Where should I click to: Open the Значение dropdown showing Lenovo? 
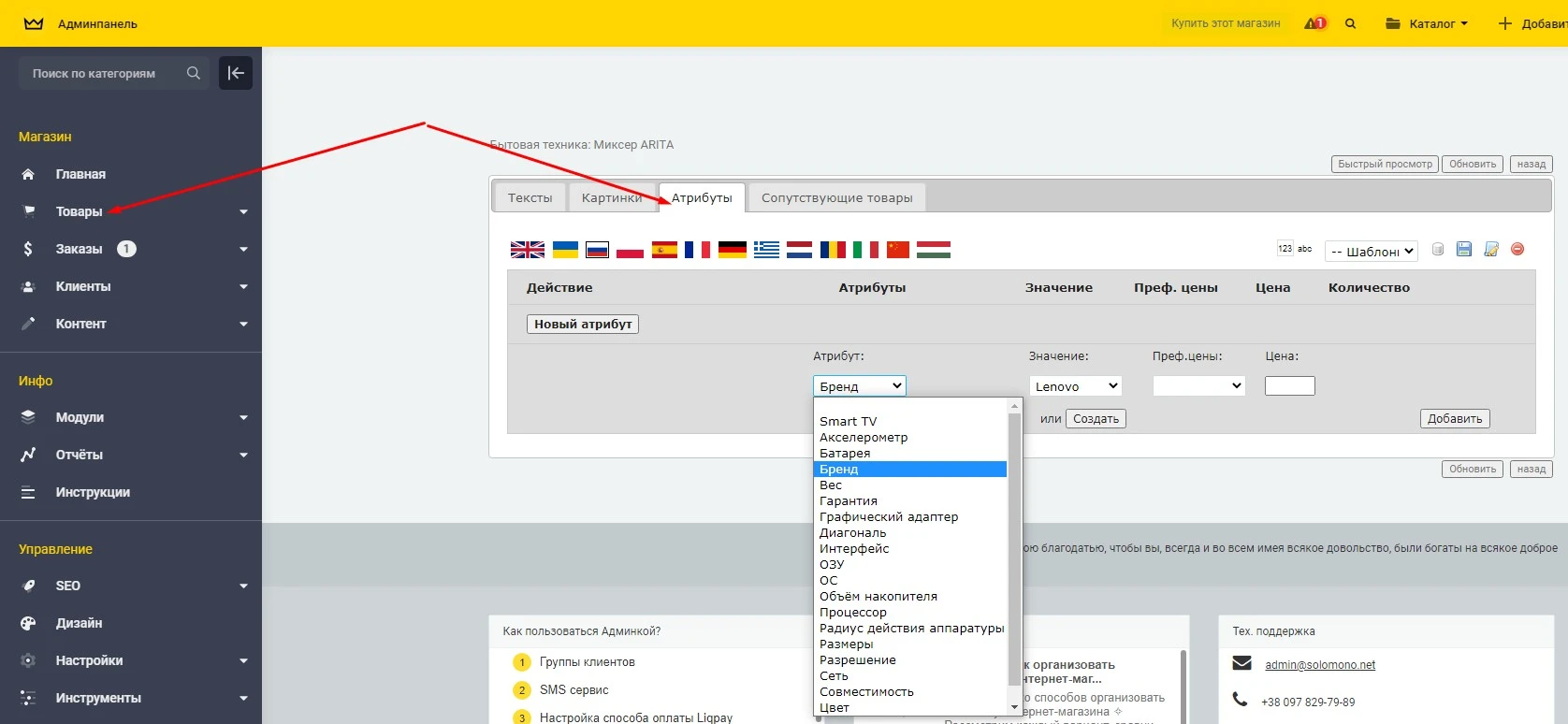coord(1075,385)
